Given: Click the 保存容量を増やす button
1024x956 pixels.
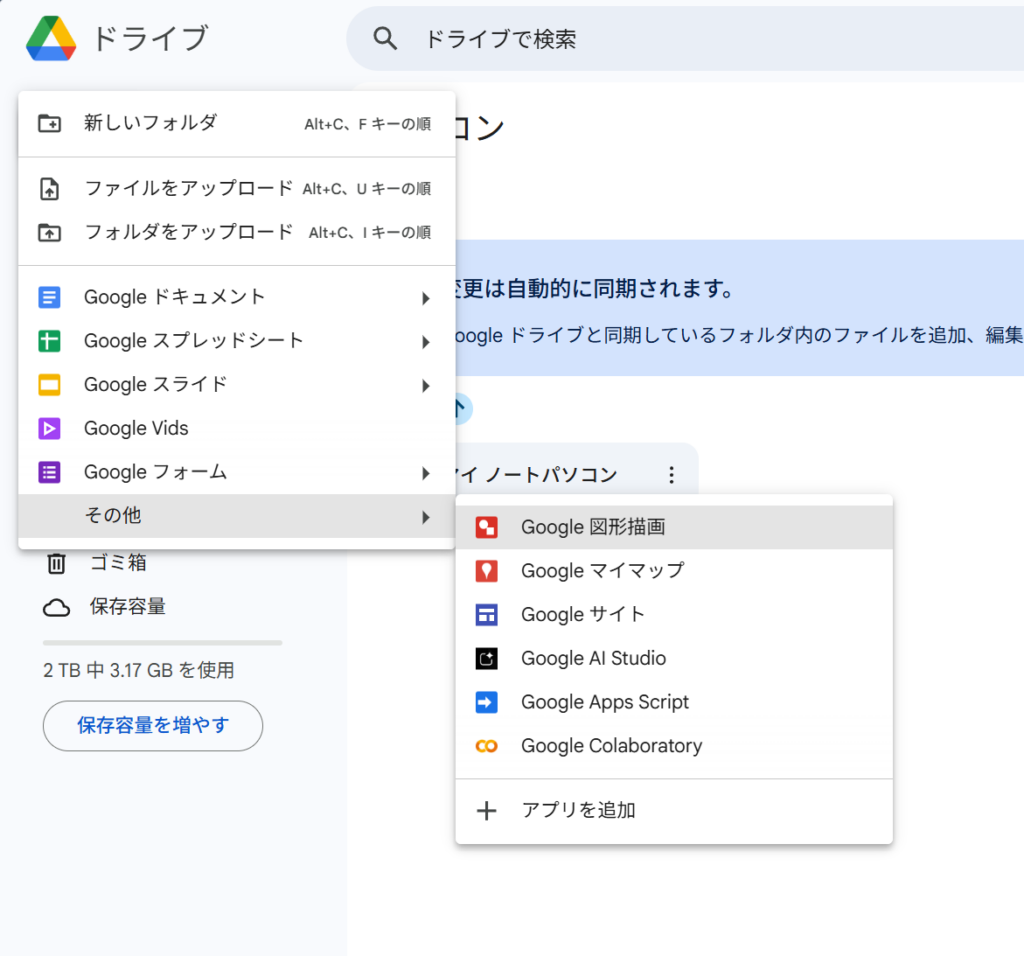Looking at the screenshot, I should 153,725.
